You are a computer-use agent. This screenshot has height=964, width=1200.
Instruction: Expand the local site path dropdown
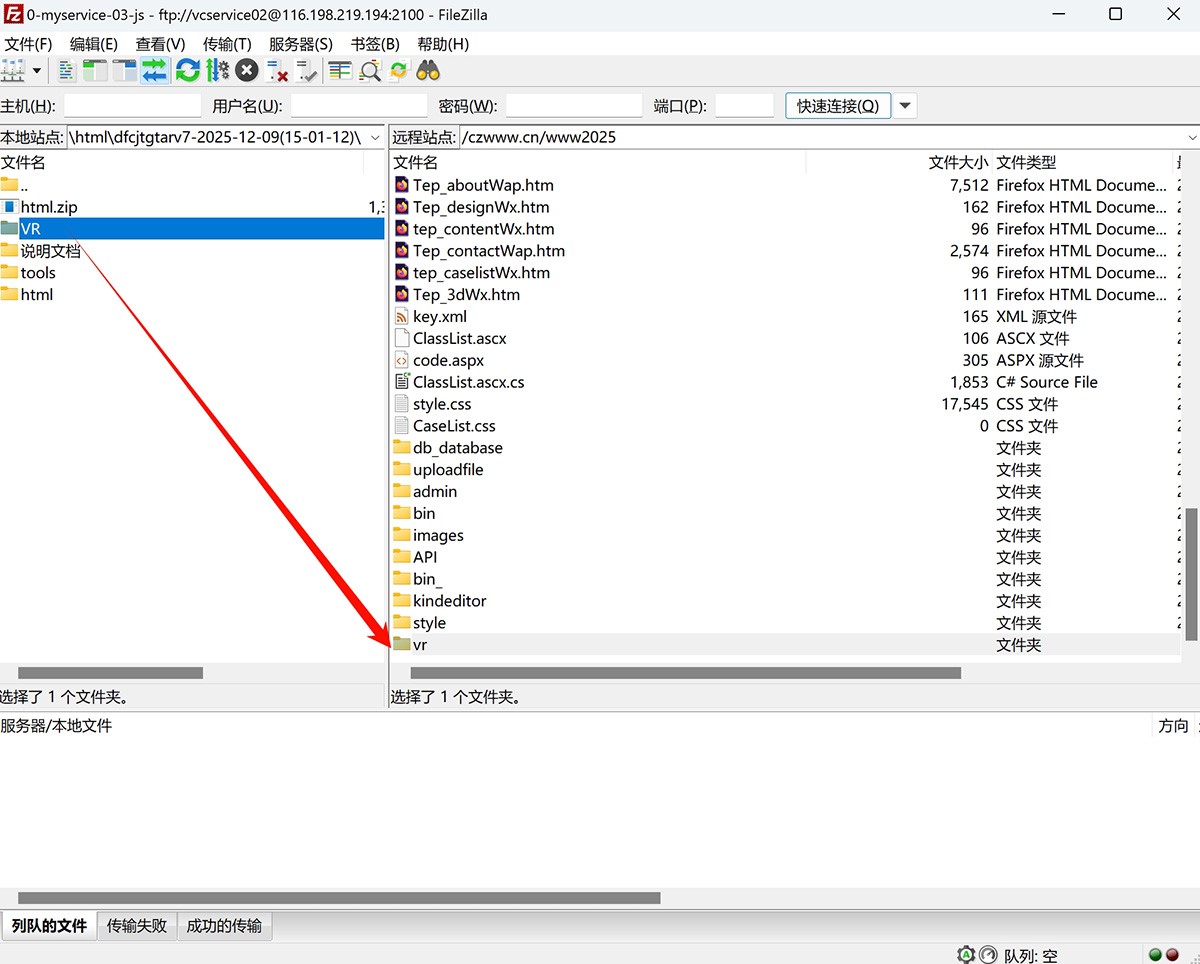375,138
